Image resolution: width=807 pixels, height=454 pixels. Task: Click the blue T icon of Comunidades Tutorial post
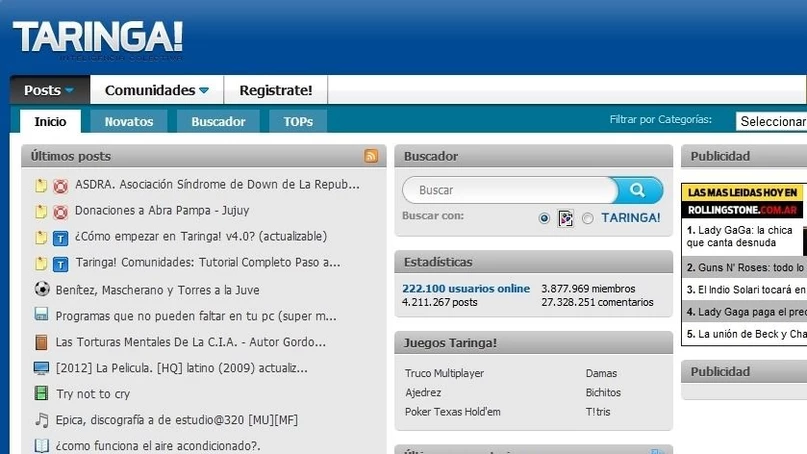60,264
